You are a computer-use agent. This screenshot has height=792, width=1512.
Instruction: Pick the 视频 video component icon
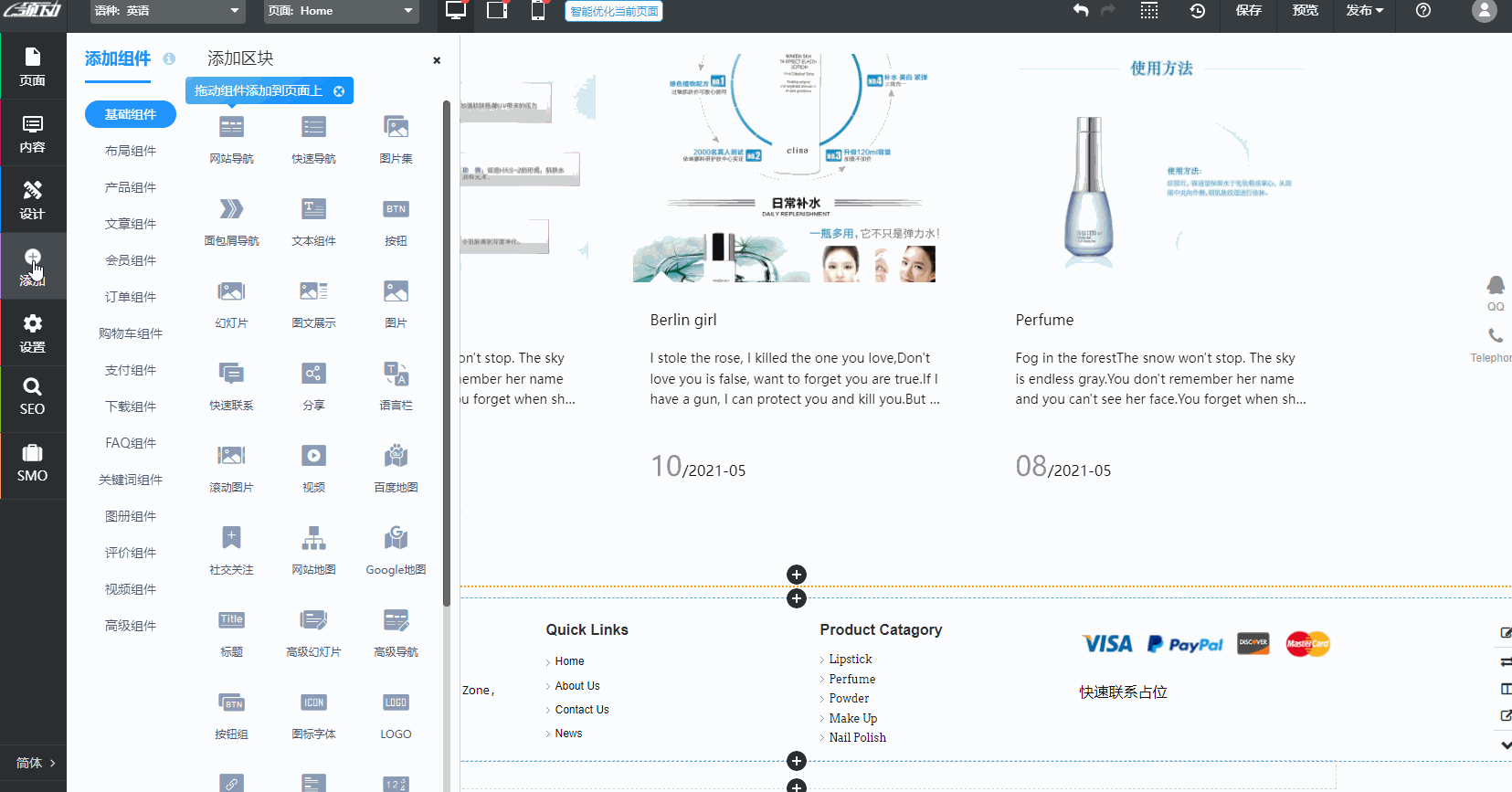pos(313,457)
